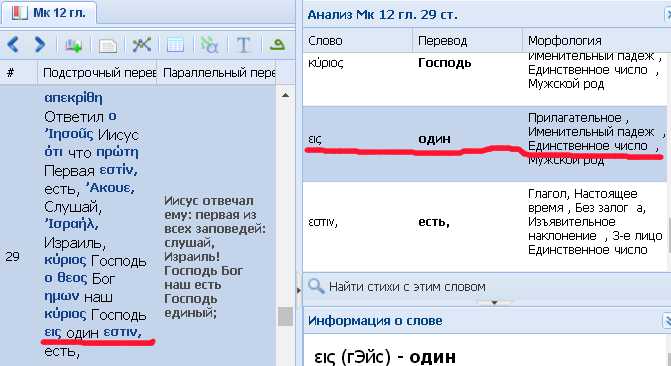The height and width of the screenshot is (366, 671).
Task: Go to the previous chapter with left arrow
Action: 13,45
